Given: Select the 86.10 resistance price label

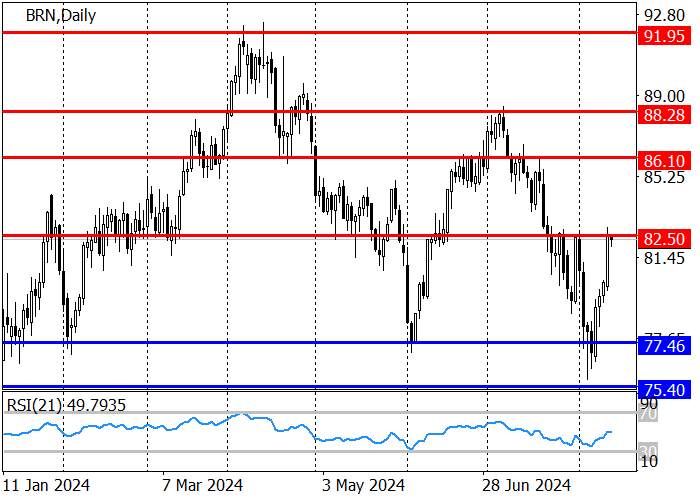Looking at the screenshot, I should (664, 161).
